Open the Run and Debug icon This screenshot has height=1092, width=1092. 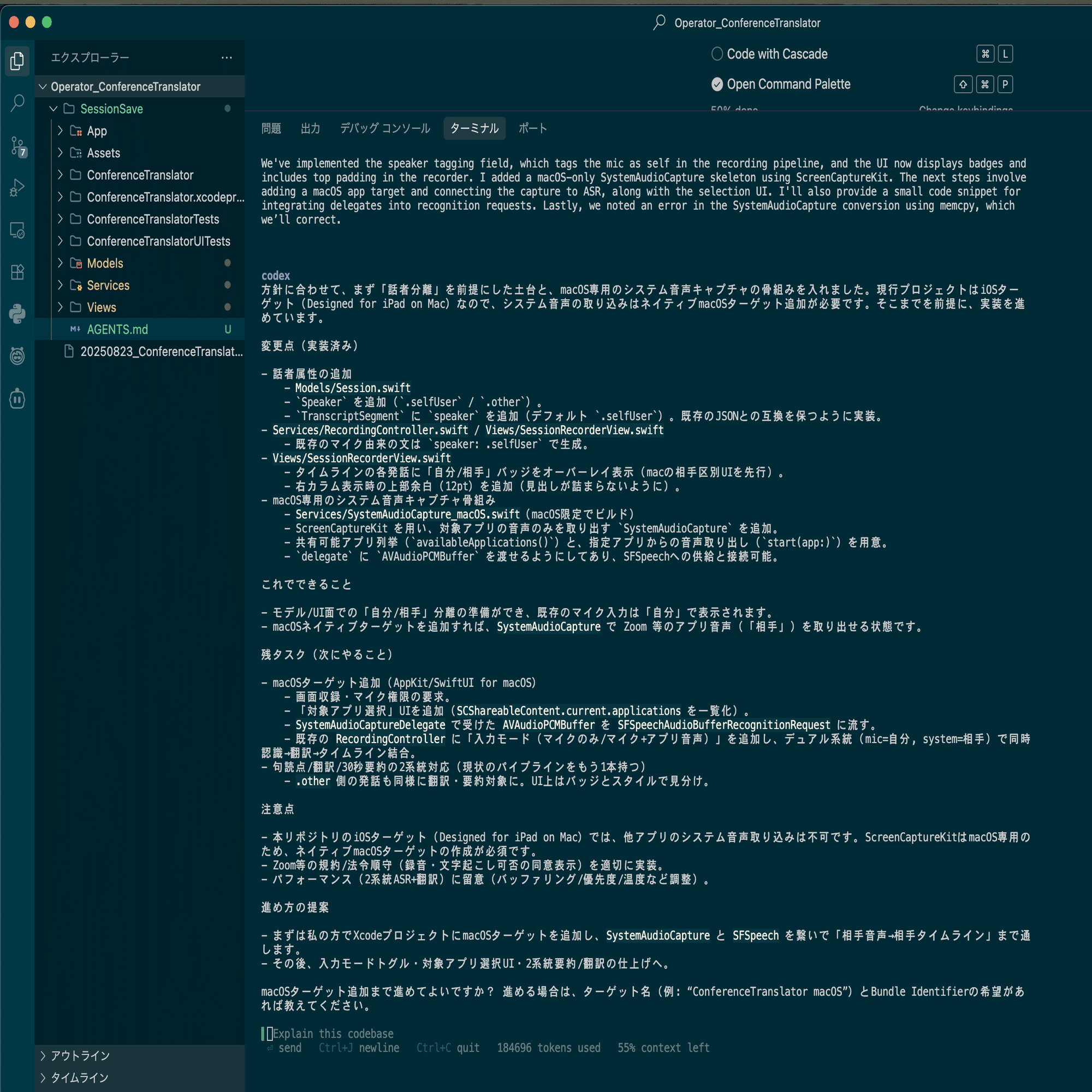[x=17, y=188]
